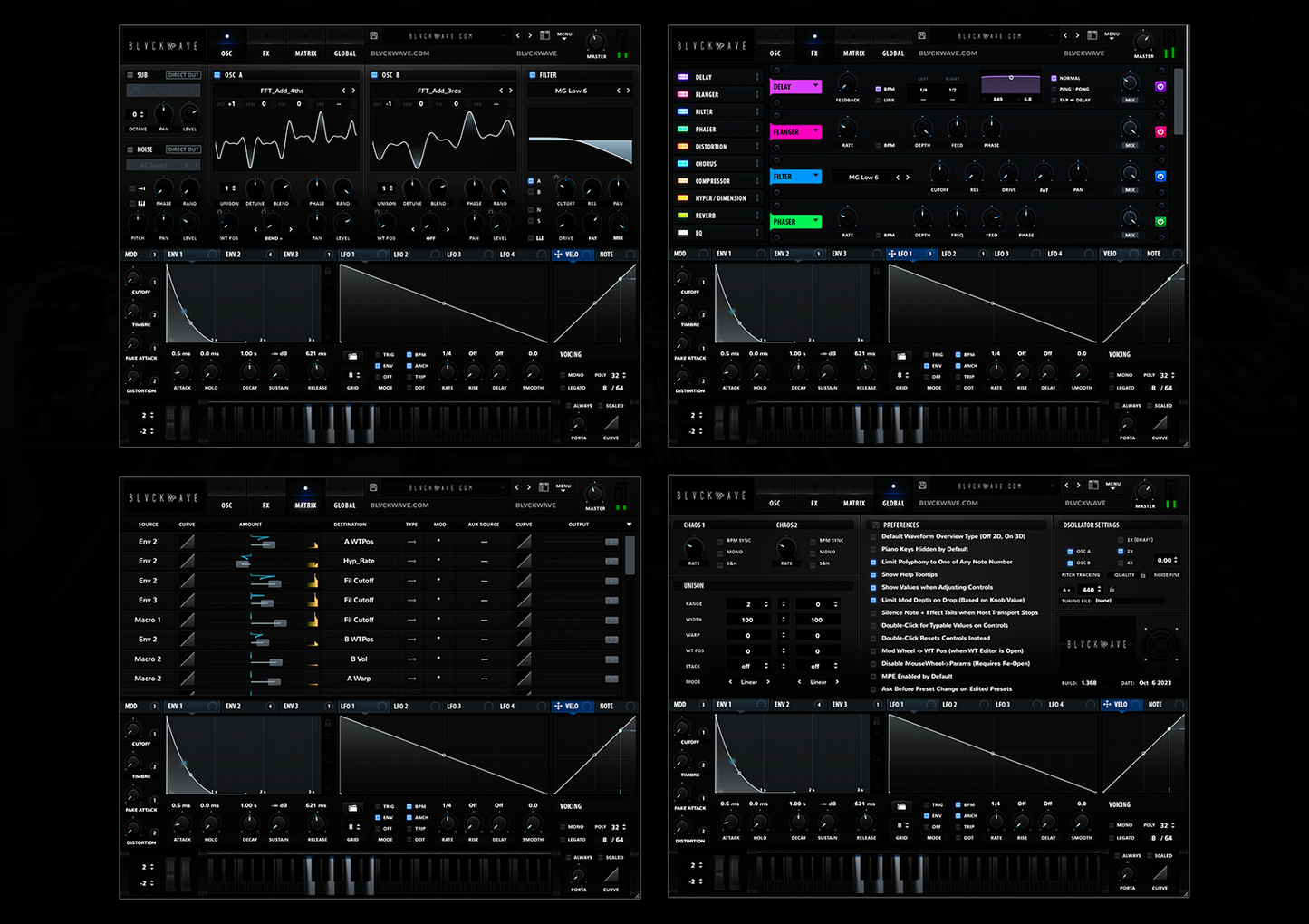Click the DIRECT OUT button on the Sub oscillator

click(183, 74)
